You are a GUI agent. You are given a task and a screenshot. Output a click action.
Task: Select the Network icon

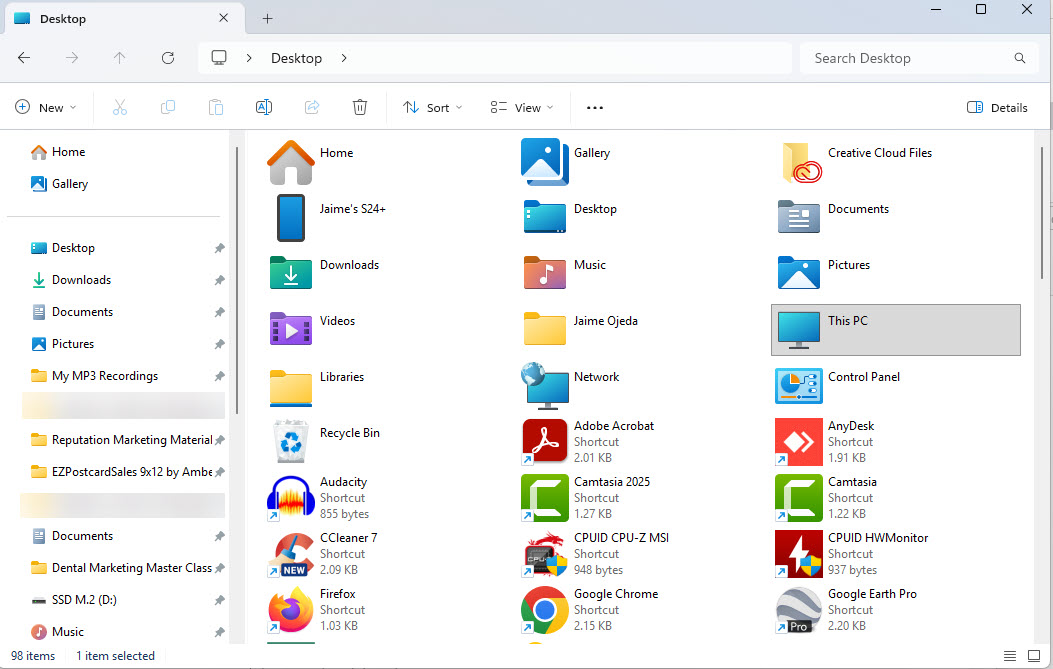(x=545, y=386)
